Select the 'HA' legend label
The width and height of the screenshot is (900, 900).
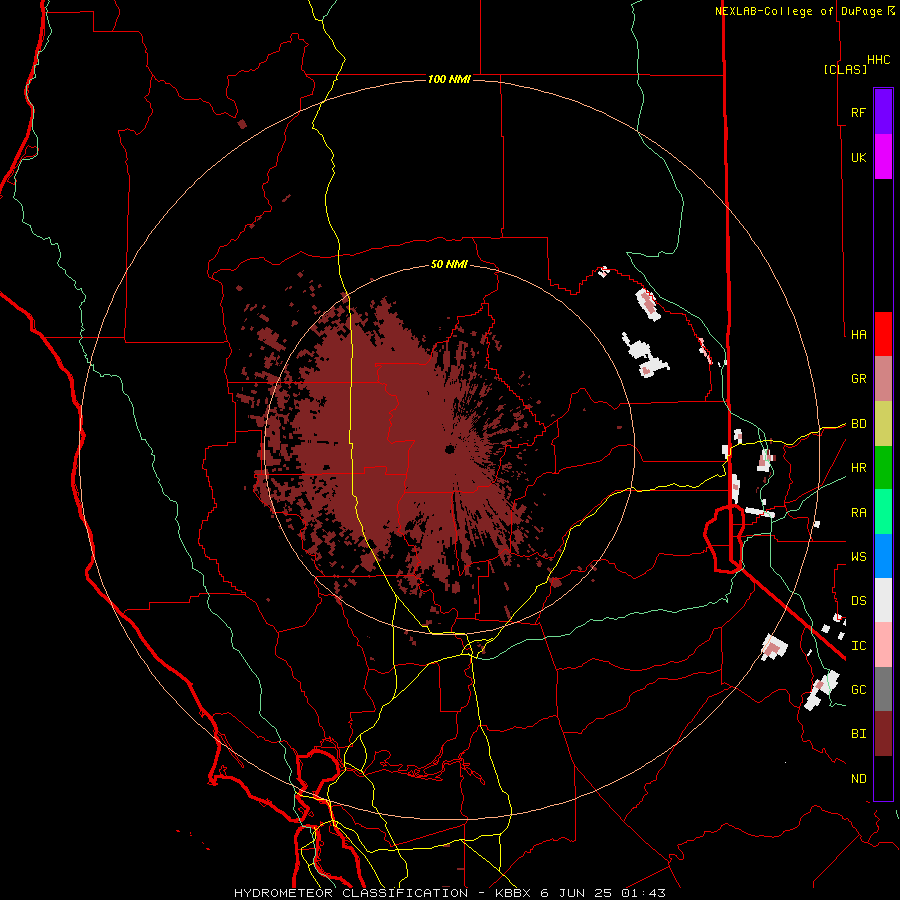click(x=858, y=334)
